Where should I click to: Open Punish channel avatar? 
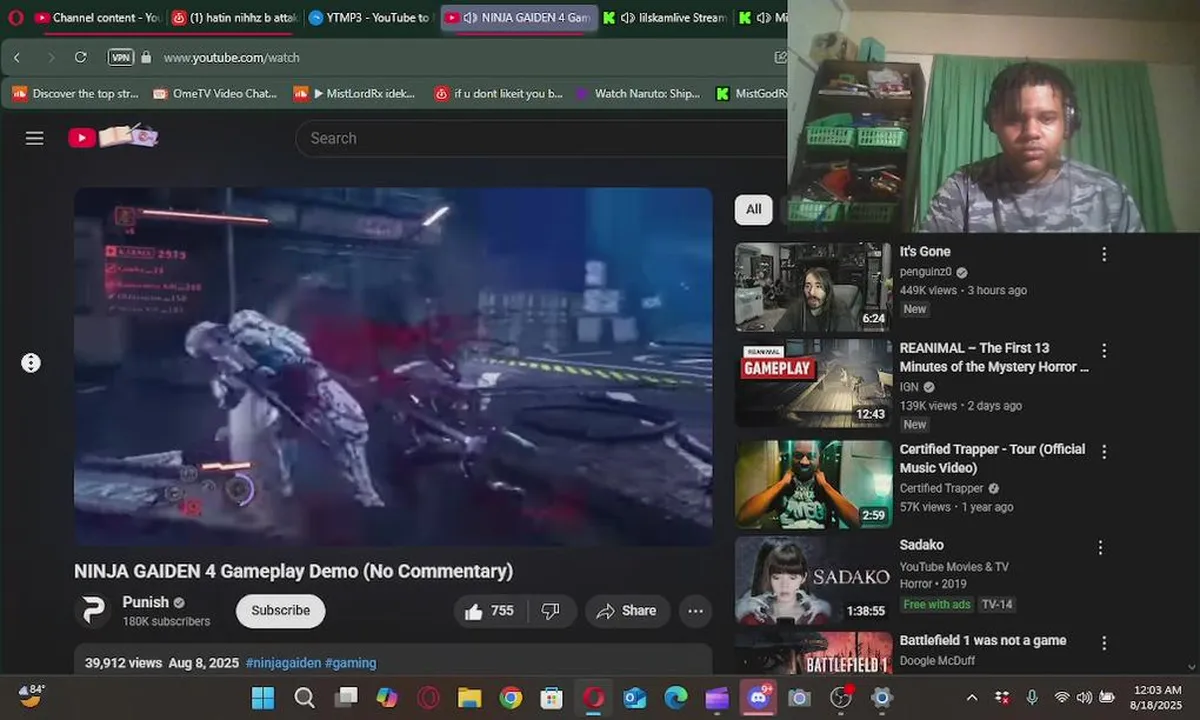pos(94,610)
